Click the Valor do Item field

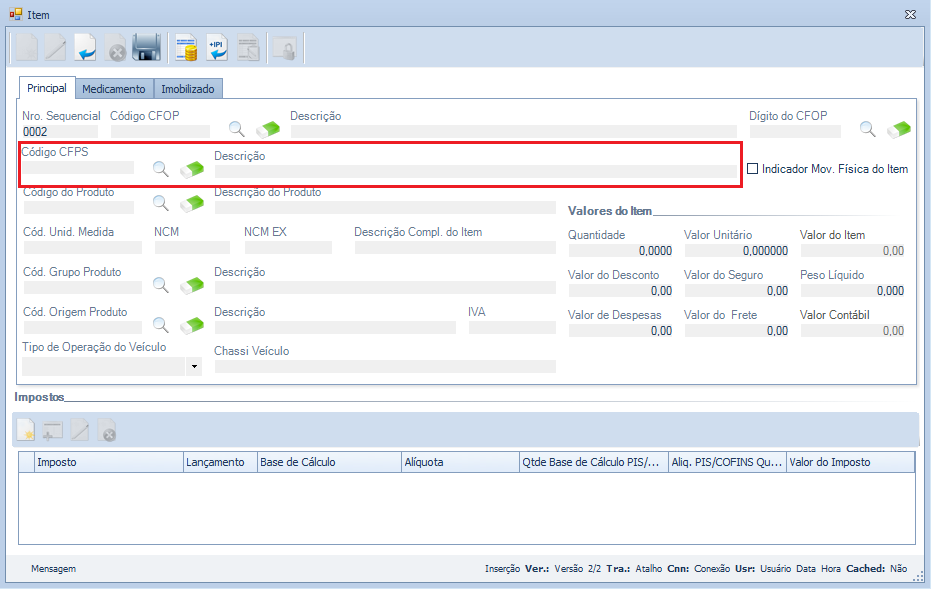pyautogui.click(x=853, y=251)
